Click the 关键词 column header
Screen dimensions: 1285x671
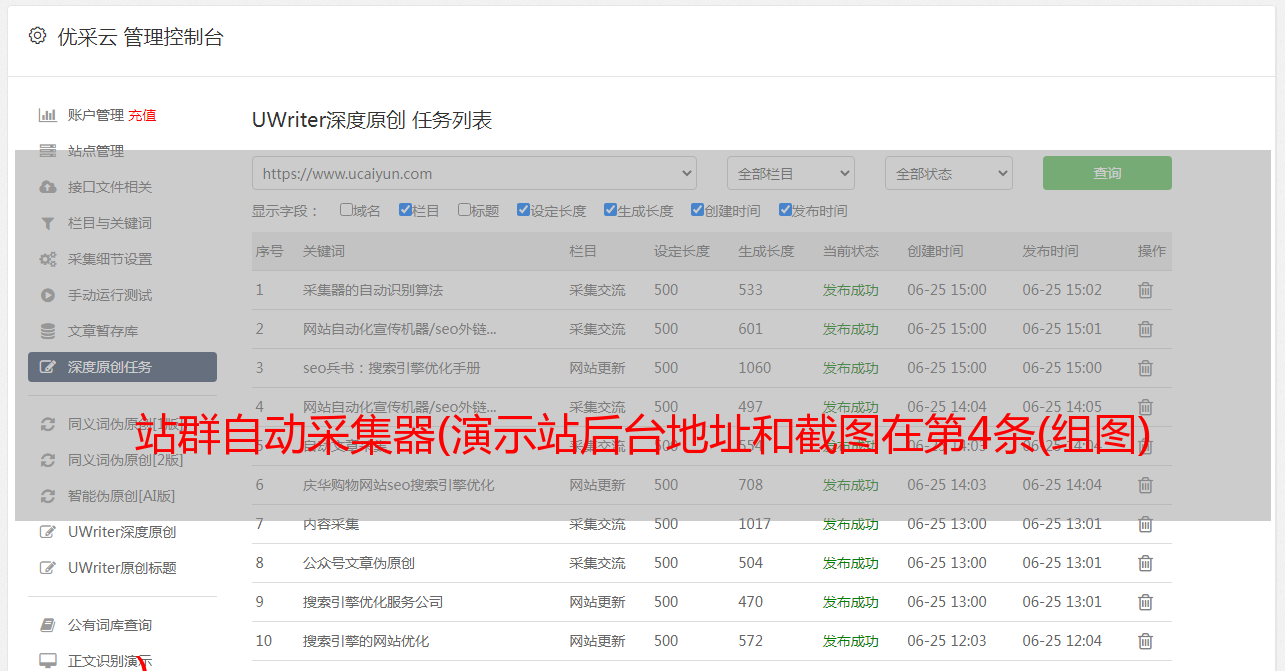[x=324, y=251]
